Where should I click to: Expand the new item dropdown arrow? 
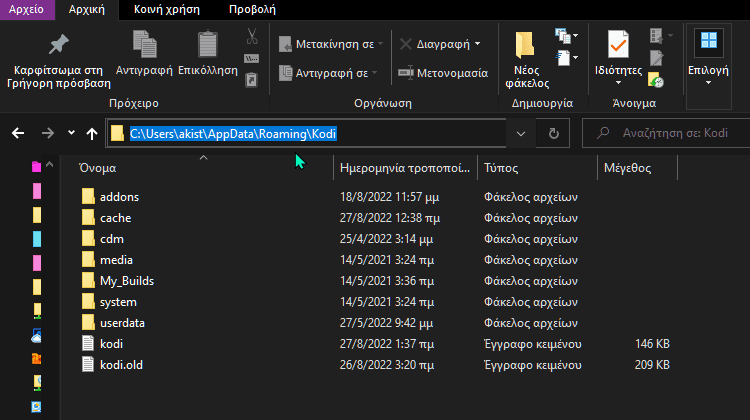(575, 35)
